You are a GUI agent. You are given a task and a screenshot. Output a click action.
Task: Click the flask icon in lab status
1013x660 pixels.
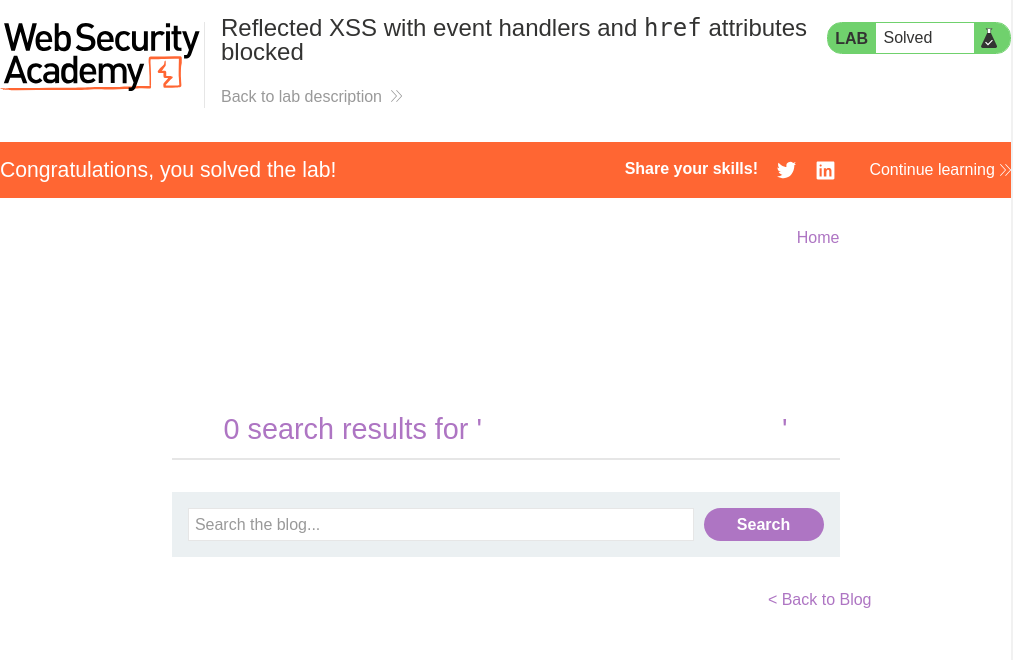point(989,38)
